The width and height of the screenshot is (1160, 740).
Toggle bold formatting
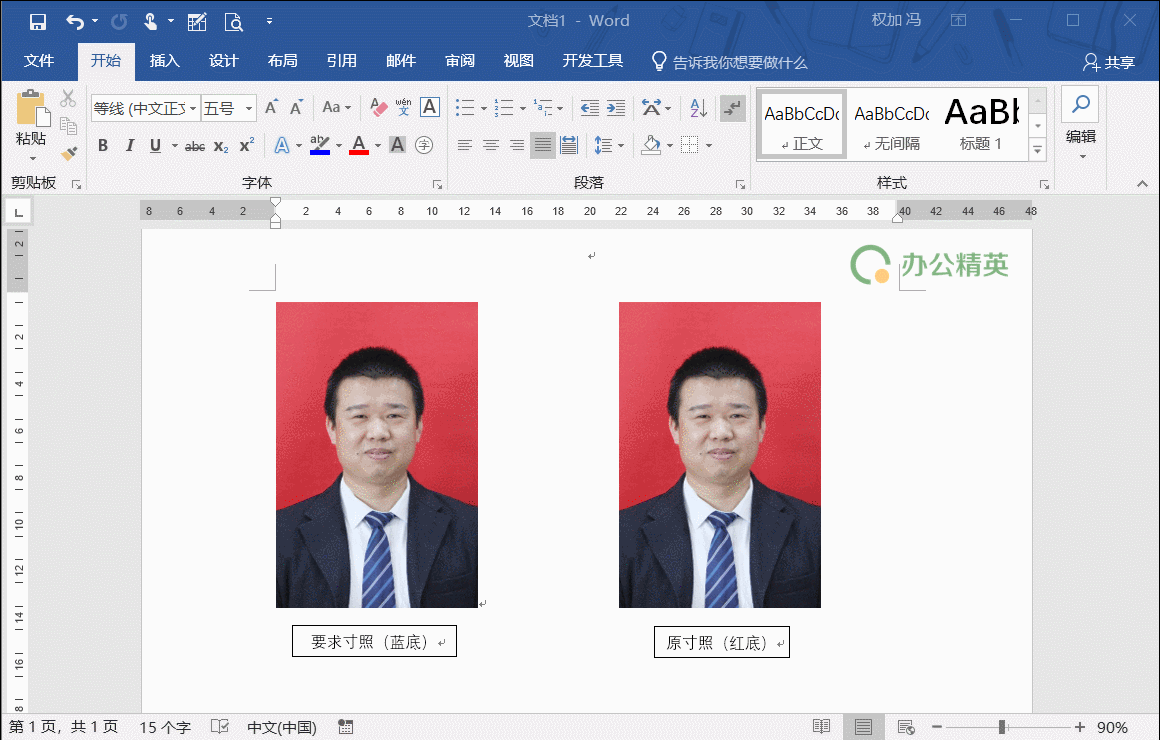coord(103,145)
